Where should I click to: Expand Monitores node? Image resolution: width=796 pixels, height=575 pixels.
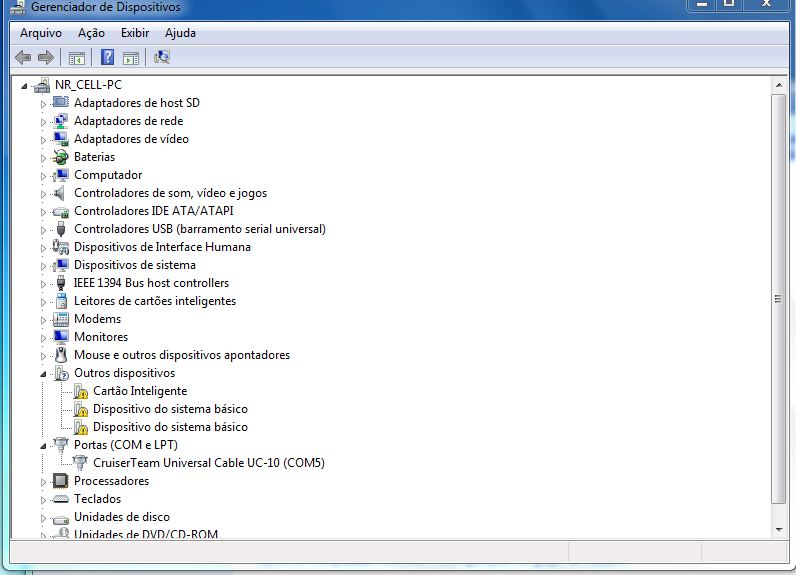43,339
